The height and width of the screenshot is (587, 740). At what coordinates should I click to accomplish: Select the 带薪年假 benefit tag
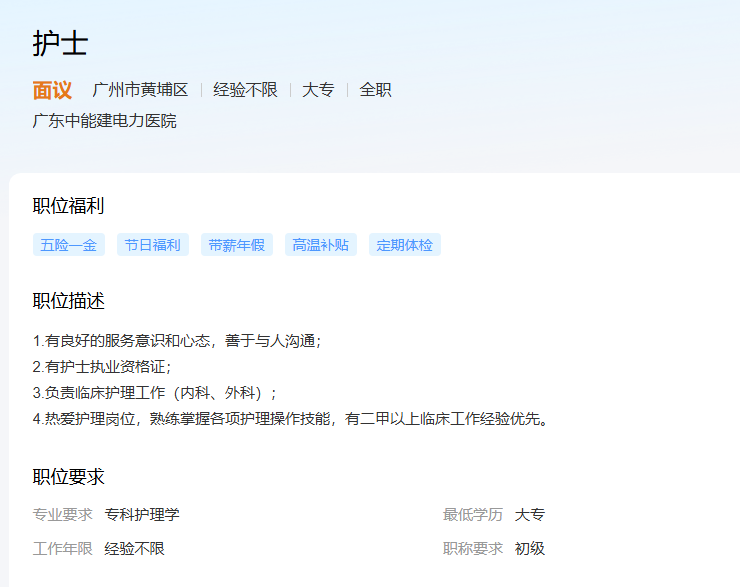(237, 245)
